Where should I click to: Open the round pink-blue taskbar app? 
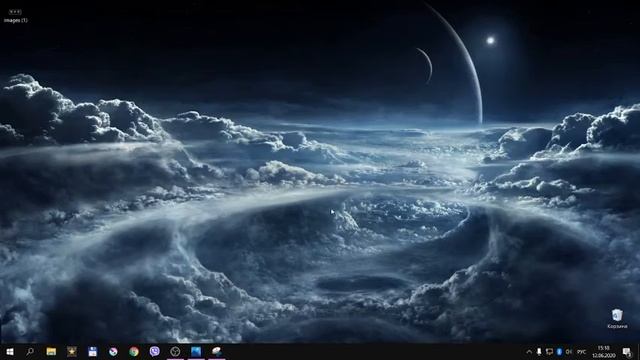113,351
